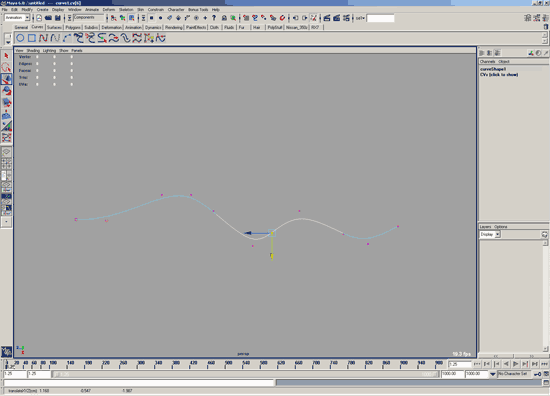Image resolution: width=550 pixels, height=396 pixels.
Task: Switch to the Surfaces shelf tab
Action: [x=54, y=27]
